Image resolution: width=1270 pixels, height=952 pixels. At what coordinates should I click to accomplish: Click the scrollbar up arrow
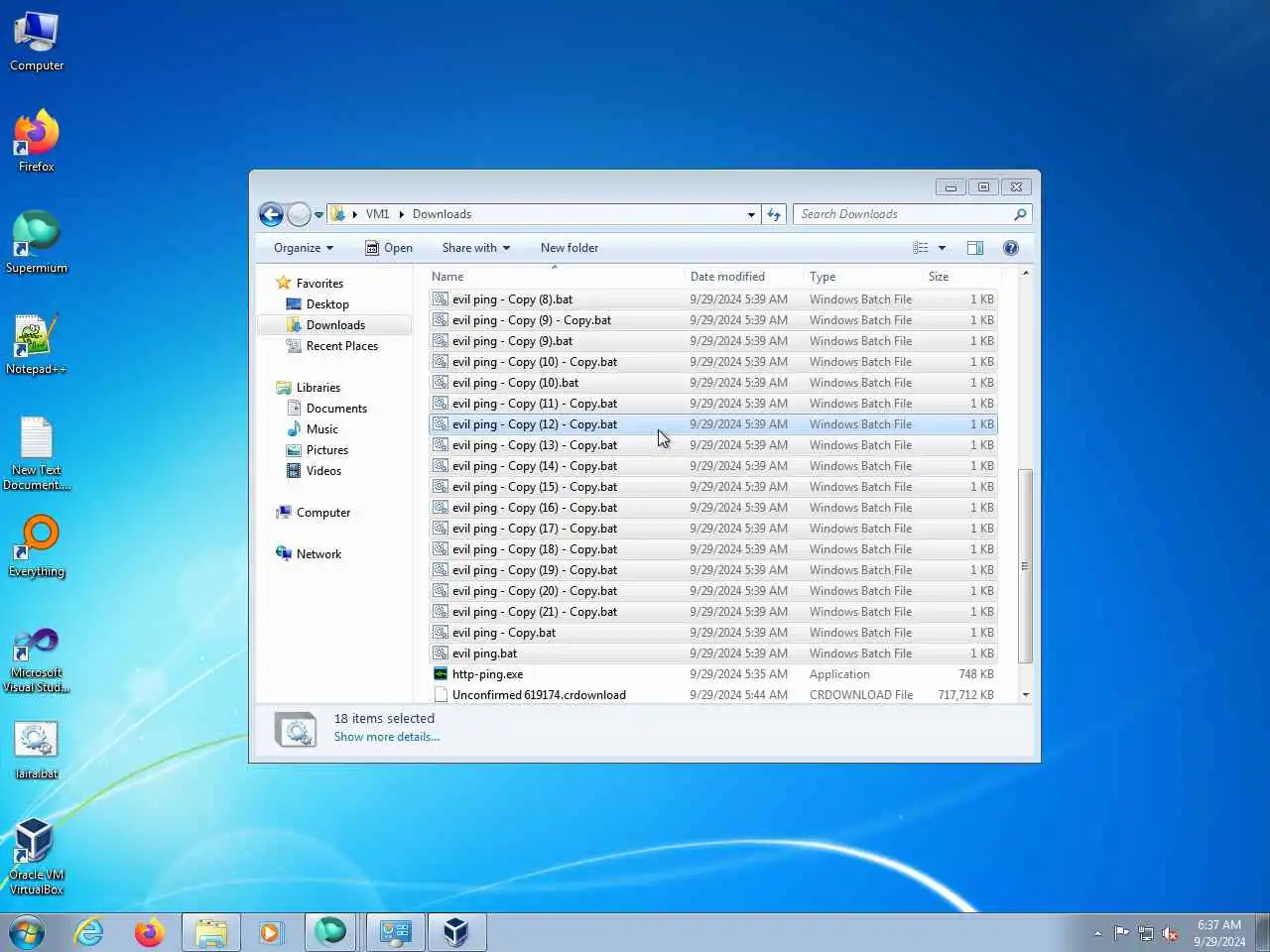tap(1026, 273)
